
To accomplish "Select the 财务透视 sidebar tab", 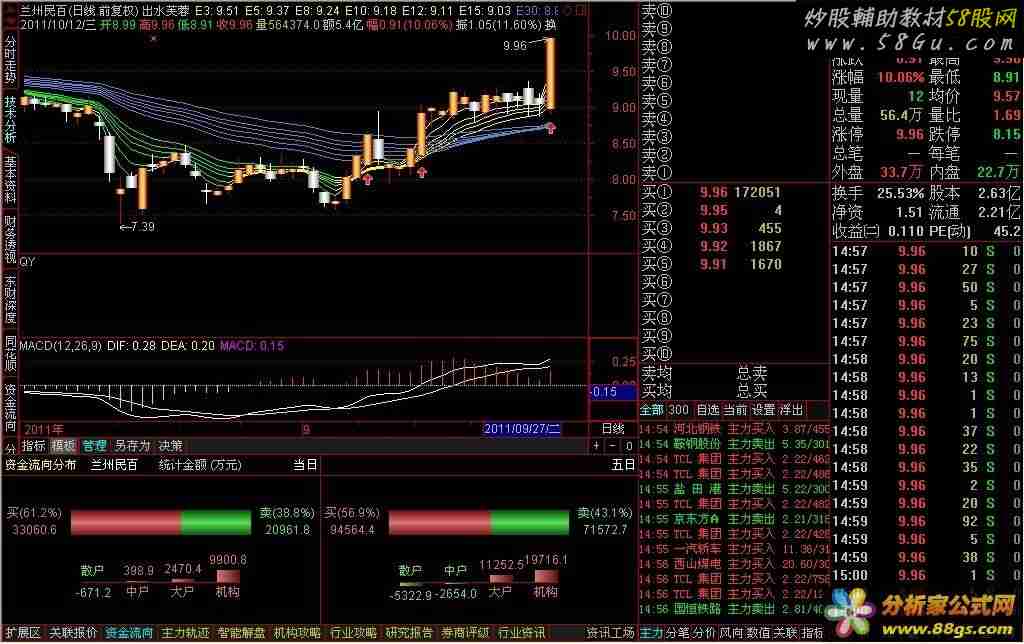I will point(10,240).
